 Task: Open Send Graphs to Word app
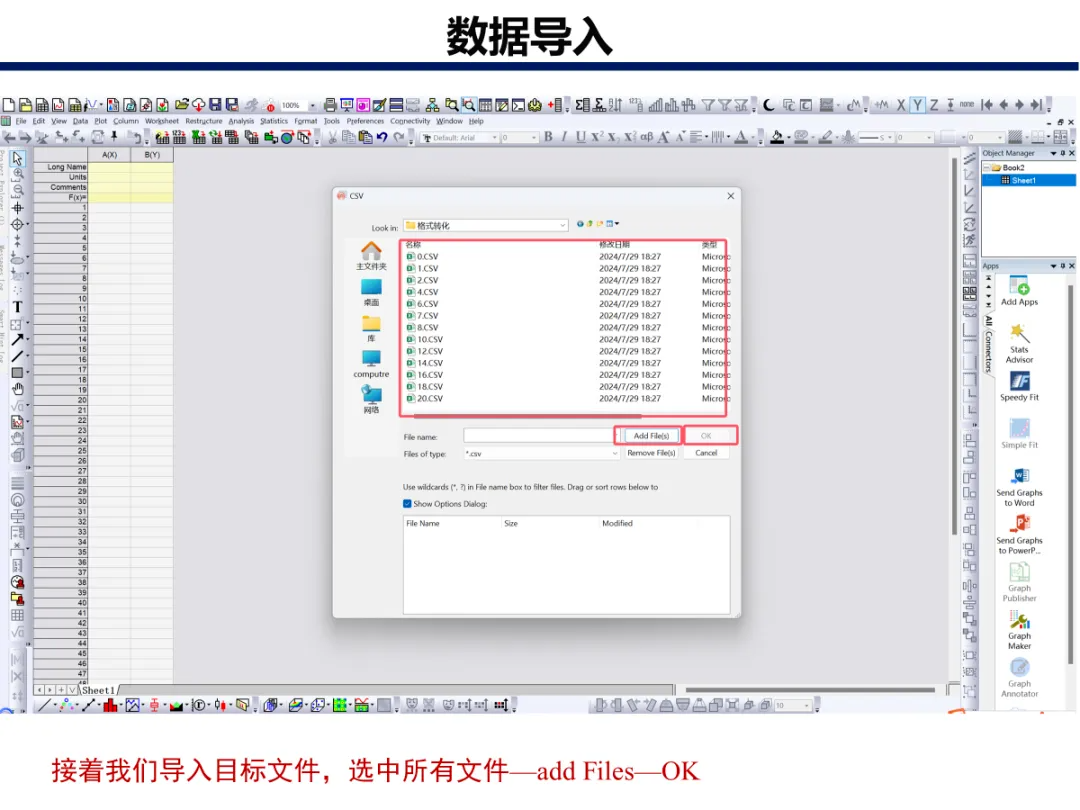(x=1019, y=487)
